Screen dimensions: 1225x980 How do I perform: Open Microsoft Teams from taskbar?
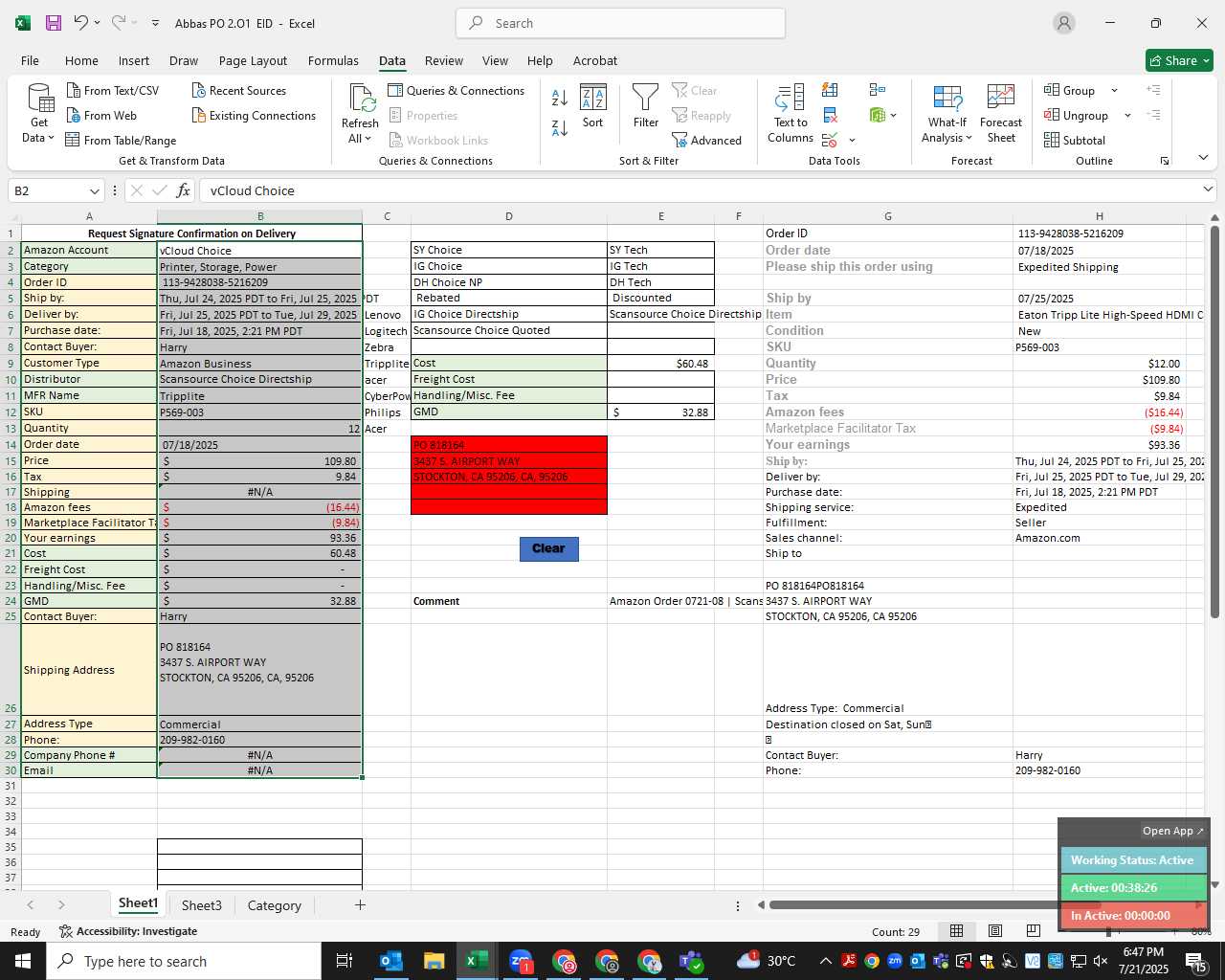coord(692,961)
